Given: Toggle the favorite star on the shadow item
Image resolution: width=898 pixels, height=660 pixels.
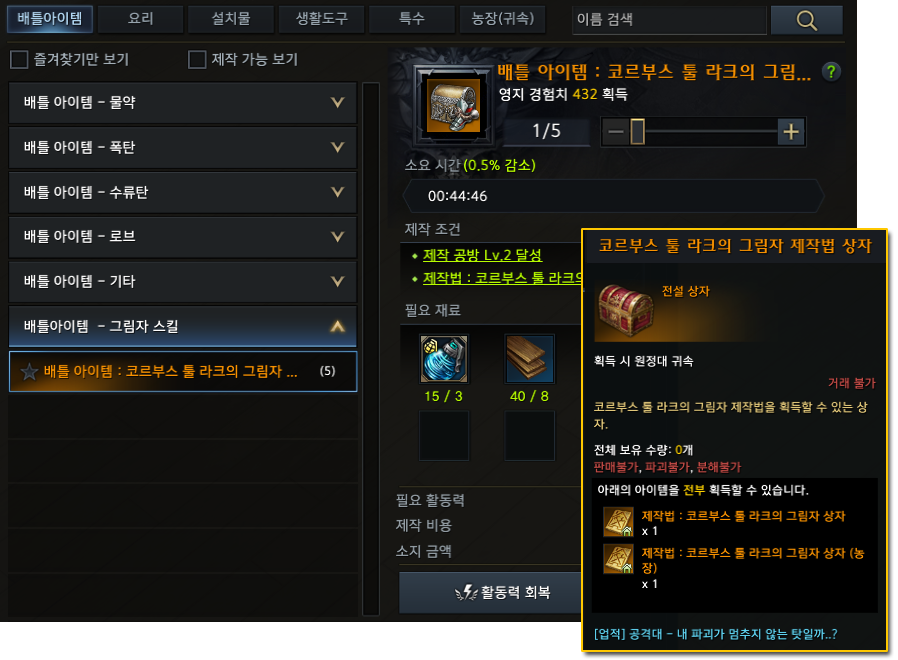Looking at the screenshot, I should tap(29, 372).
